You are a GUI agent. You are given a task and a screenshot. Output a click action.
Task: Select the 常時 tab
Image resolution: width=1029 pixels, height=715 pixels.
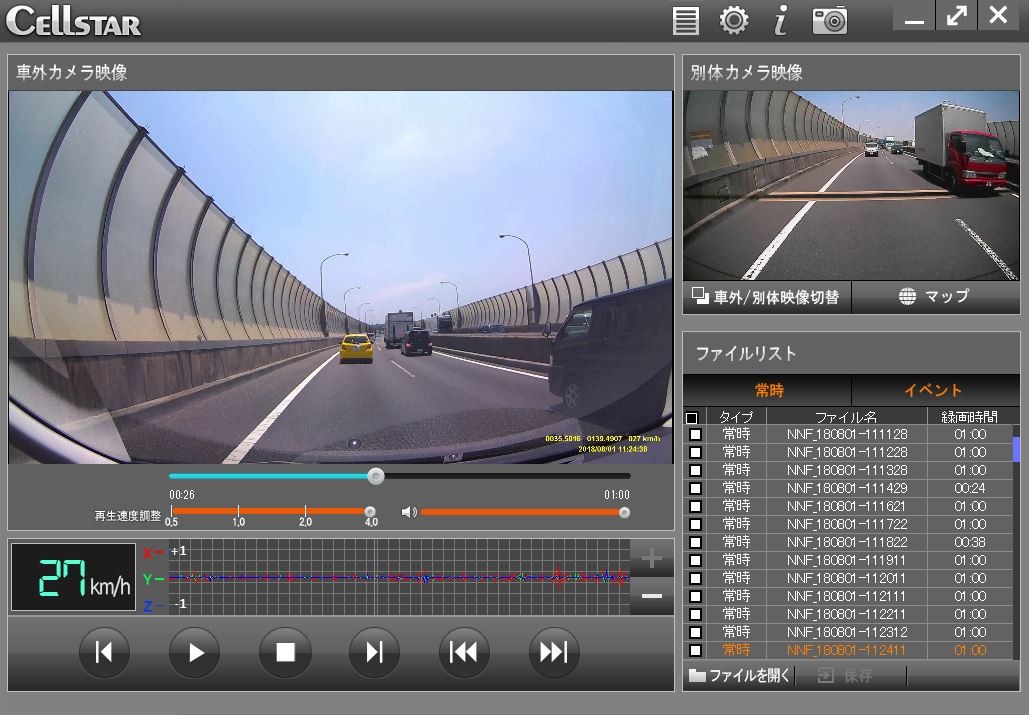tap(768, 391)
